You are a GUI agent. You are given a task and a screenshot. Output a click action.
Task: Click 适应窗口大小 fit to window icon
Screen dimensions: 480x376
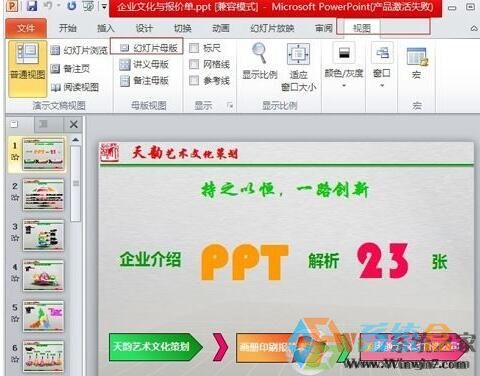[x=299, y=54]
